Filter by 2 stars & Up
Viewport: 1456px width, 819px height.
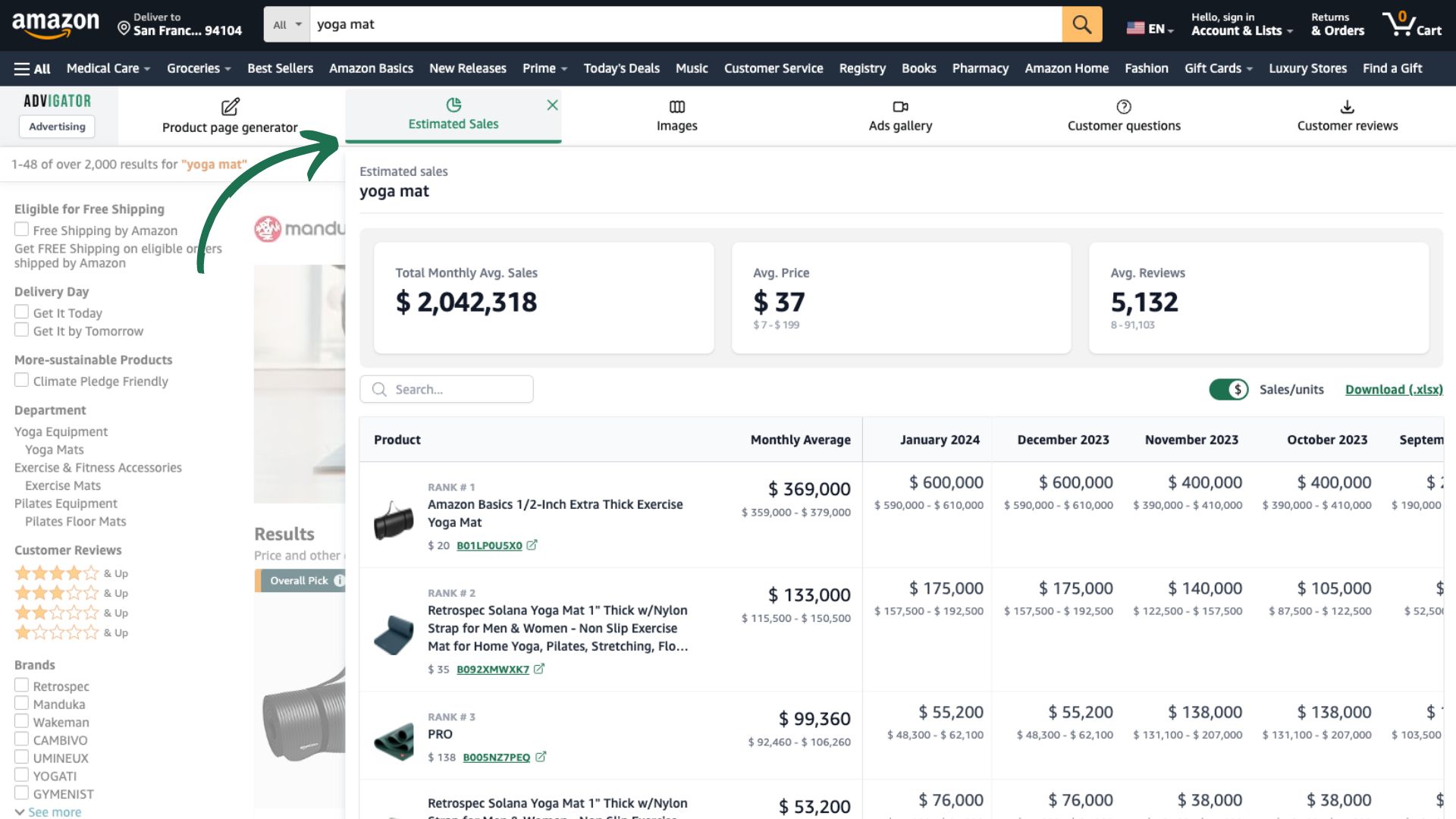pos(71,613)
